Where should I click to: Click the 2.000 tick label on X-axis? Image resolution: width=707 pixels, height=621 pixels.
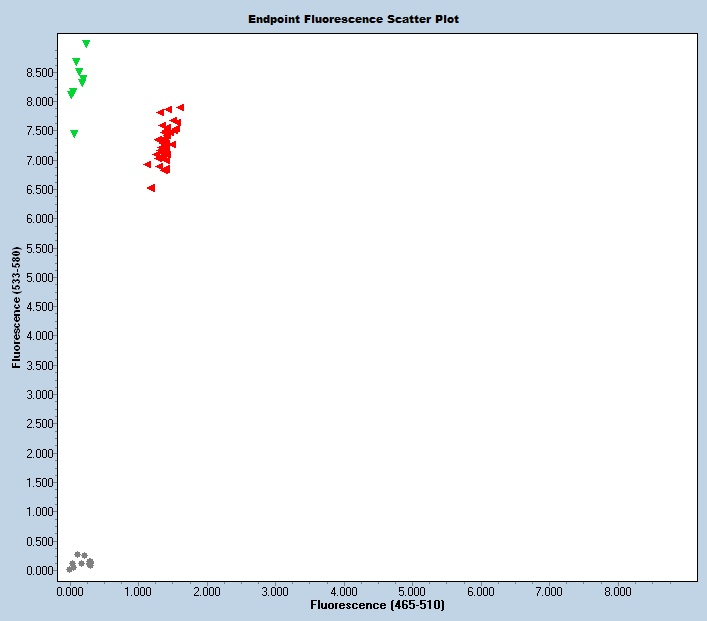click(207, 592)
